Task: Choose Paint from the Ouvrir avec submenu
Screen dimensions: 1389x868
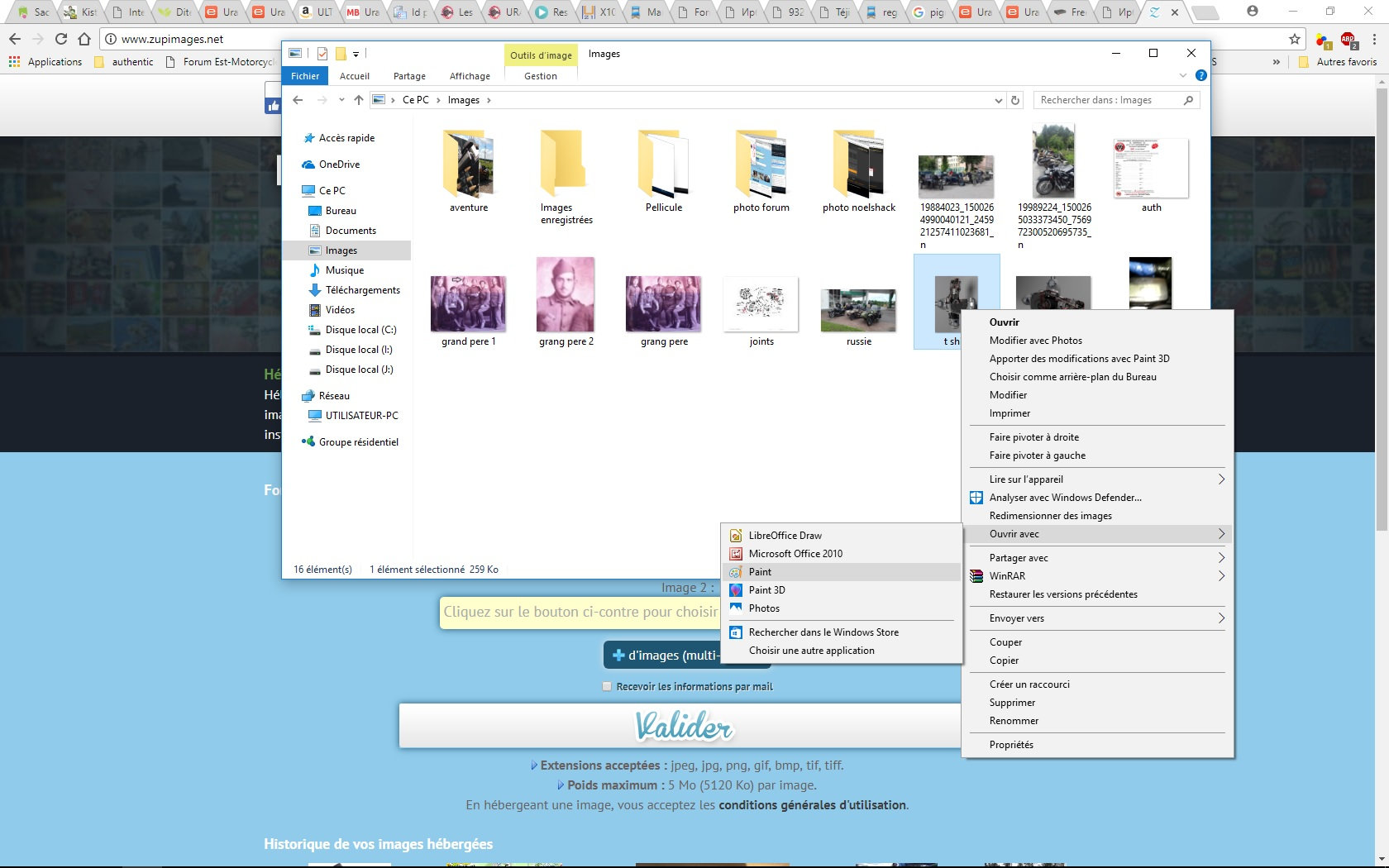Action: click(x=842, y=572)
